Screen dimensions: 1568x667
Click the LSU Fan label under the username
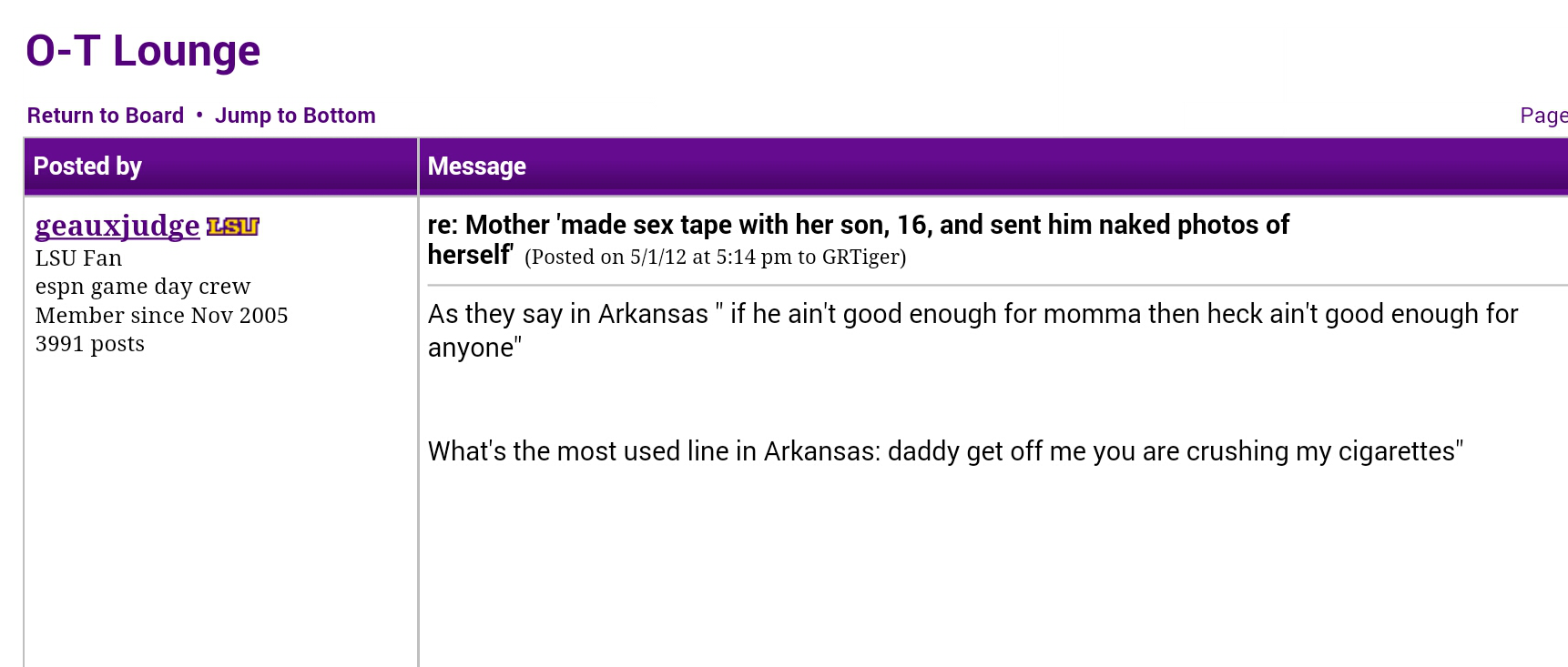pyautogui.click(x=78, y=258)
